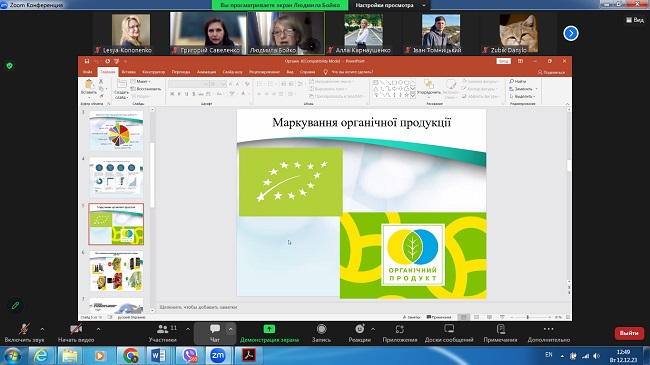
Task: Open the Zoom Чат panel
Action: pos(215,333)
